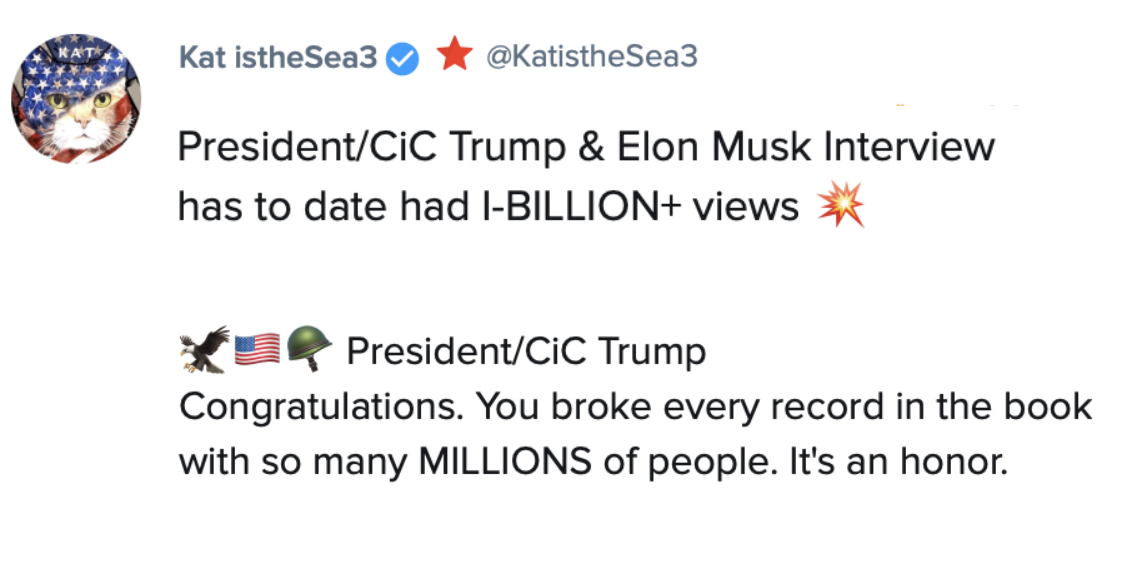Image resolution: width=1146 pixels, height=578 pixels.
Task: Click the blue verified checkmark badge
Action: [403, 59]
